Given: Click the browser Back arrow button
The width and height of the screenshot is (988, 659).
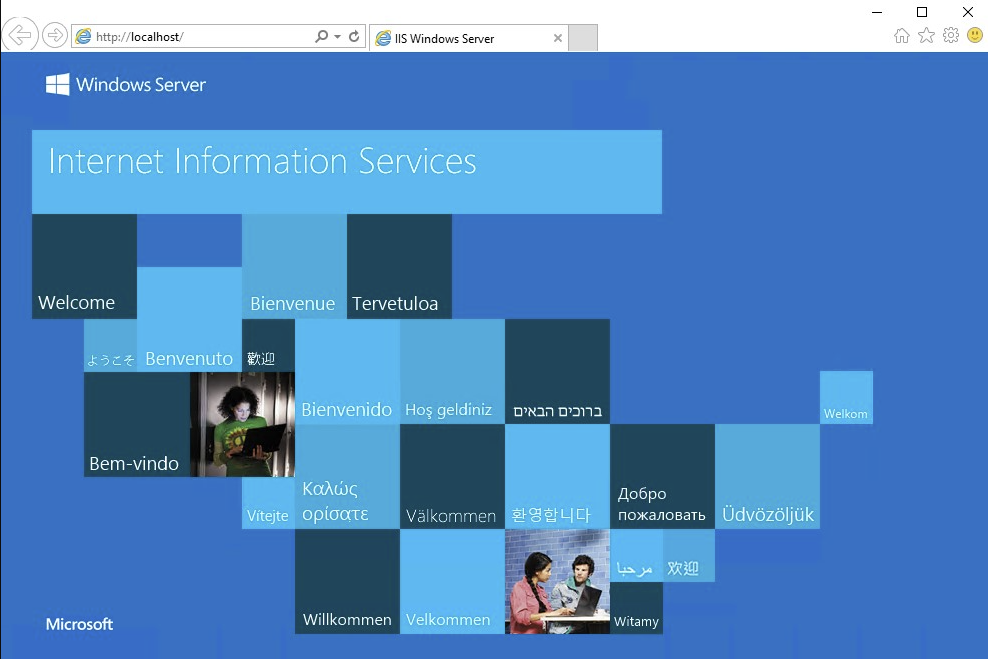Looking at the screenshot, I should click(x=20, y=35).
